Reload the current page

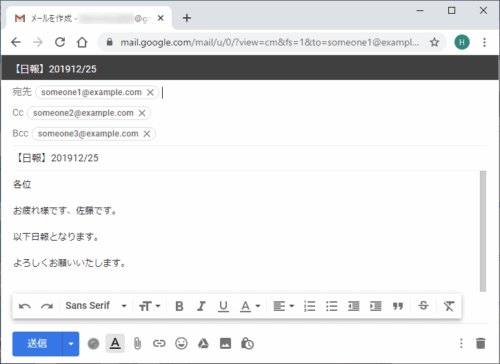pyautogui.click(x=60, y=42)
